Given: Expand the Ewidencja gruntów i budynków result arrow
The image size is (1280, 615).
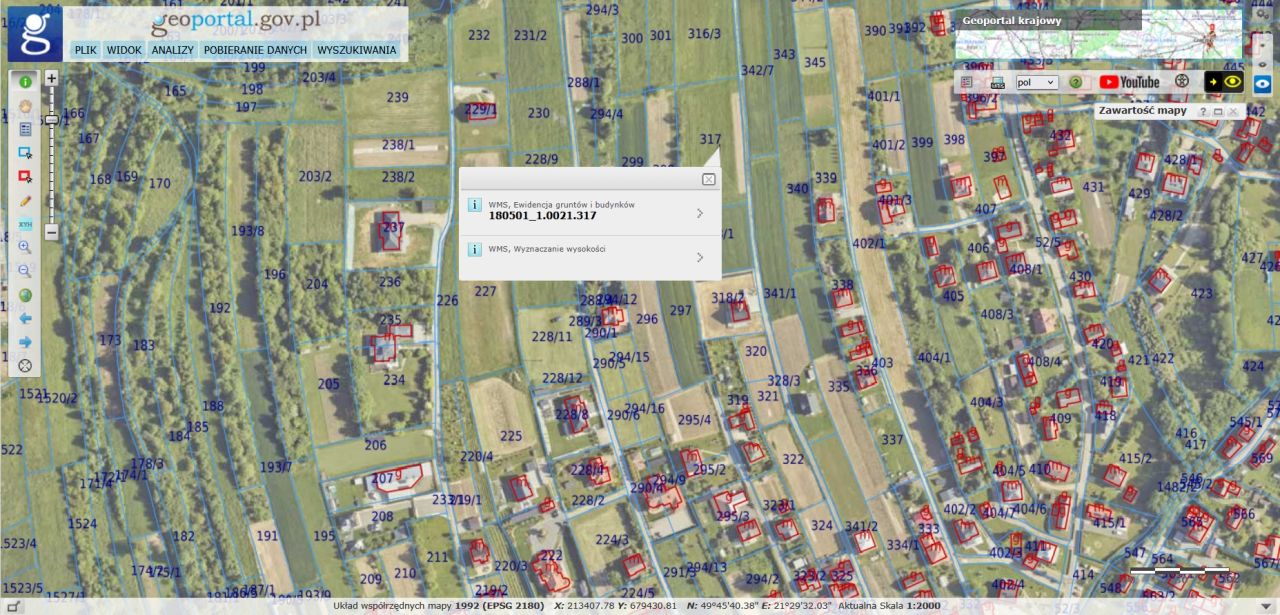Looking at the screenshot, I should pyautogui.click(x=700, y=213).
